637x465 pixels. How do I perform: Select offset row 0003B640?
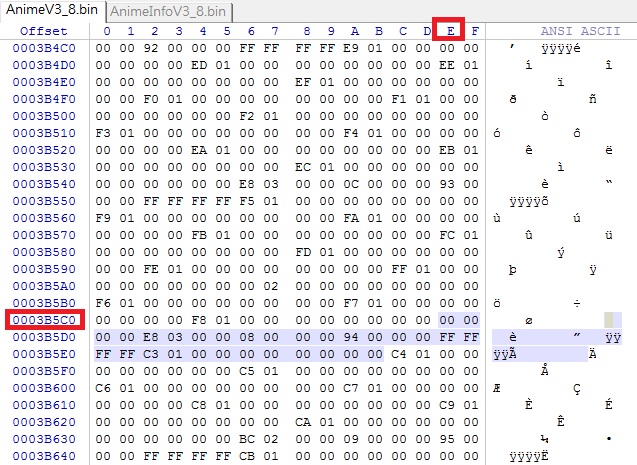coord(46,455)
